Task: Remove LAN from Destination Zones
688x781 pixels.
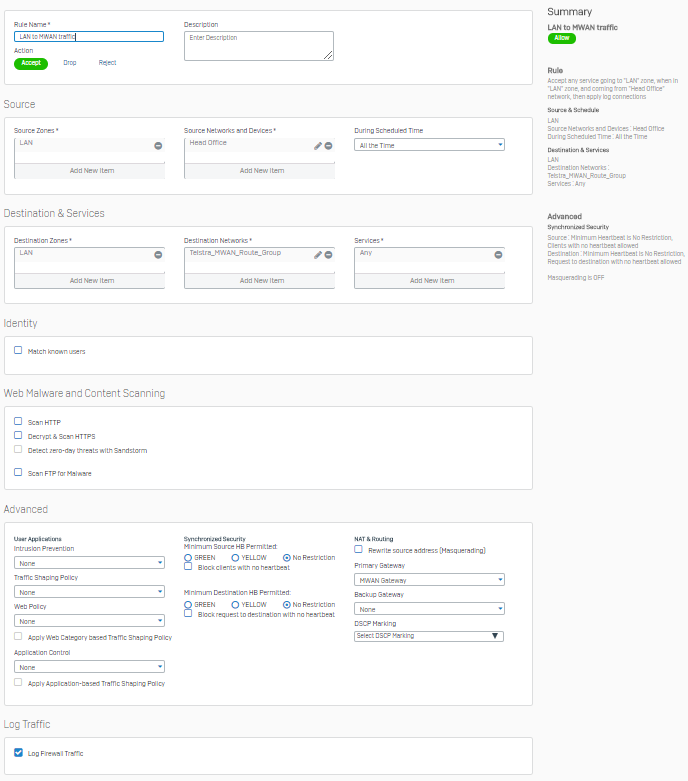Action: [x=158, y=255]
